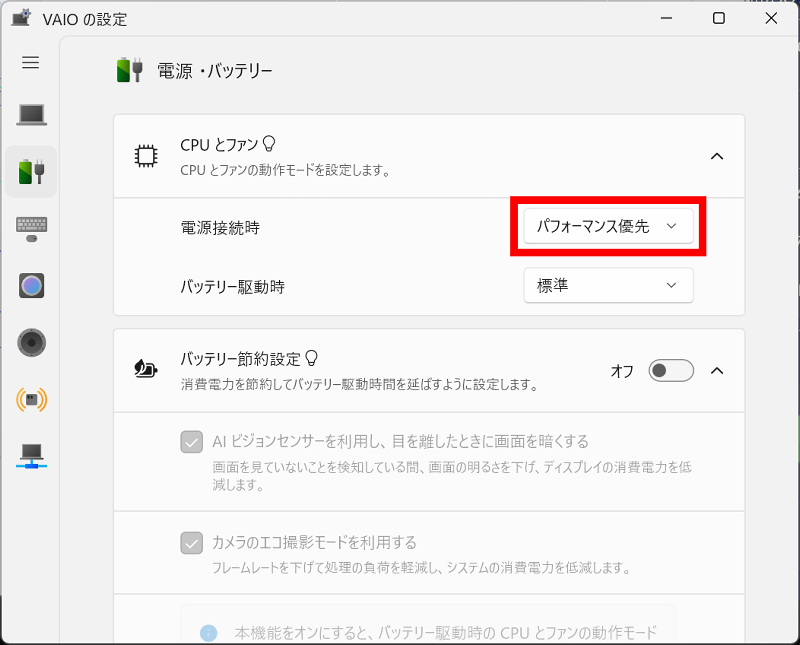The width and height of the screenshot is (800, 645).
Task: Open the speaker sound settings page
Action: coord(31,343)
